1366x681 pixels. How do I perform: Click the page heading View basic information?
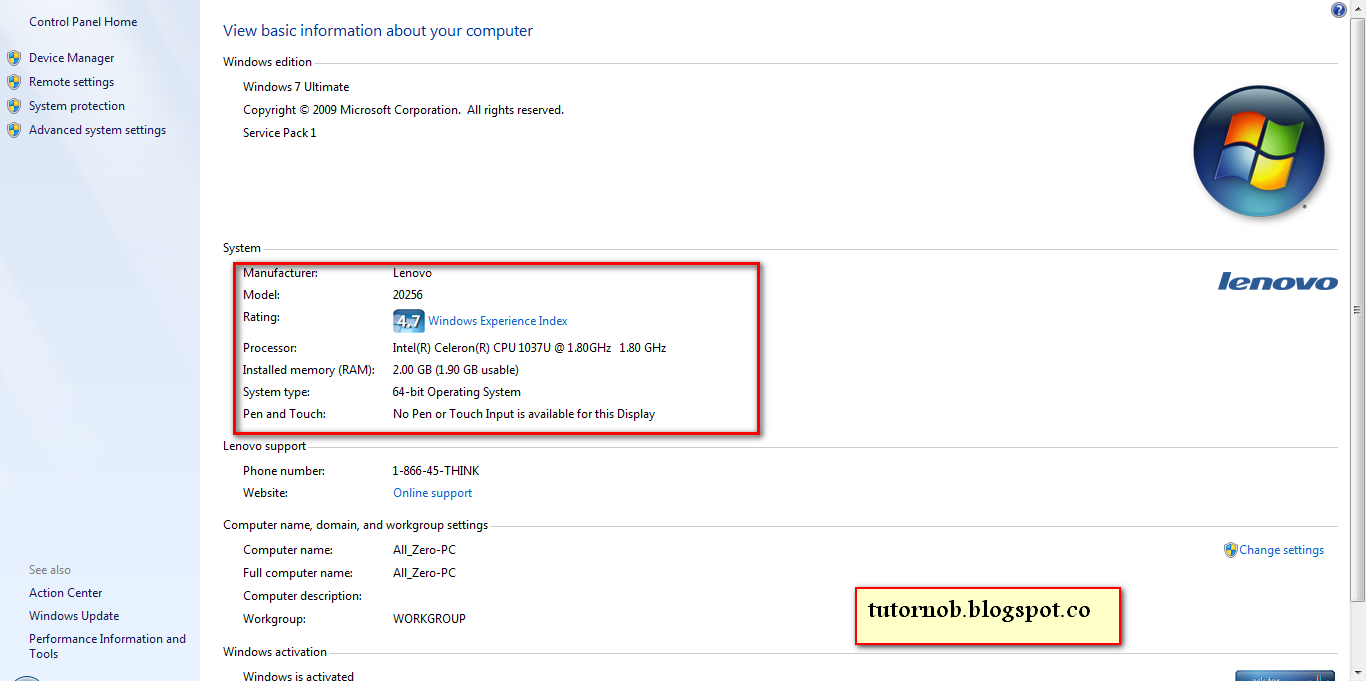point(378,31)
